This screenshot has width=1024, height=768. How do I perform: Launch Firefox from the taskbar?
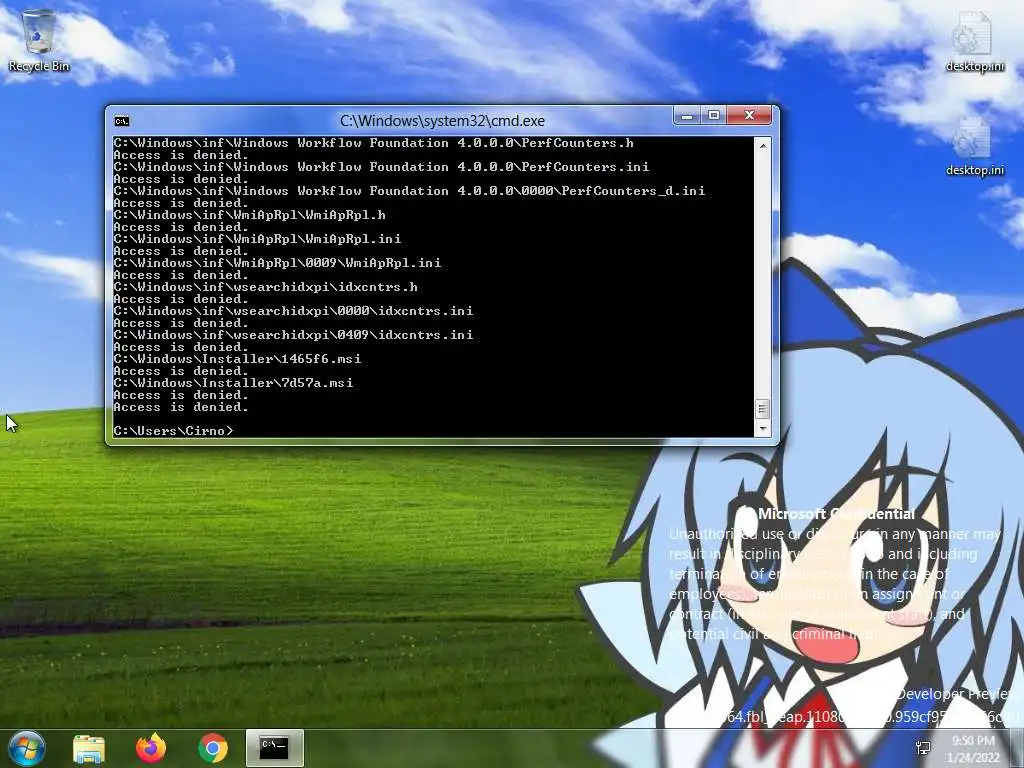151,748
